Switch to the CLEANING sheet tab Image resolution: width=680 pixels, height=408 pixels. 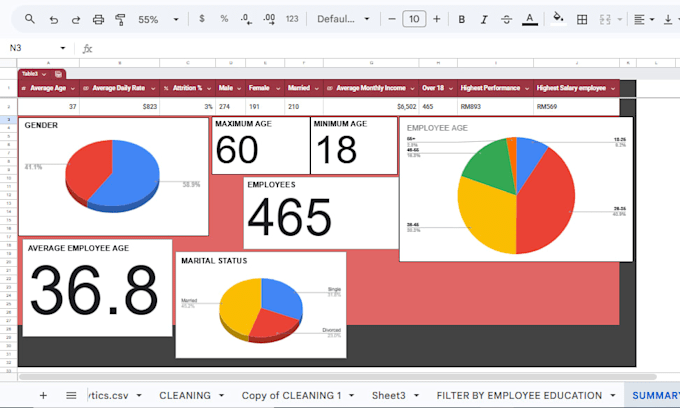pyautogui.click(x=185, y=395)
